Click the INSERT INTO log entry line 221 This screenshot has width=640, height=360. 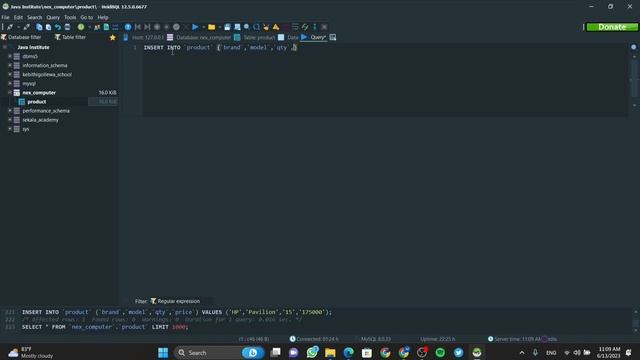(x=177, y=312)
